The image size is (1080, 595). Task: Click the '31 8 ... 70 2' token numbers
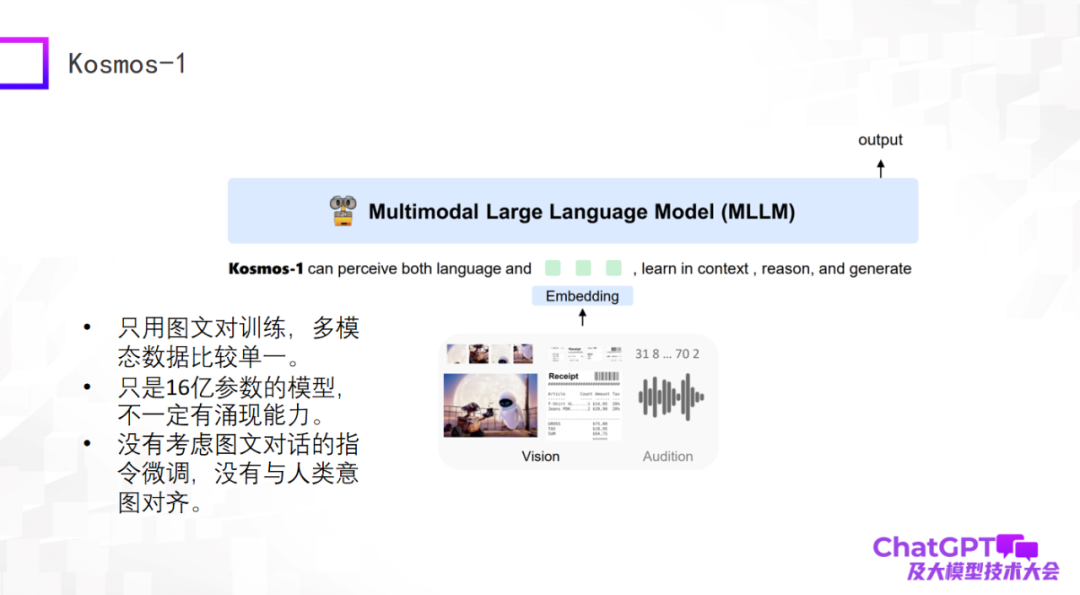coord(667,354)
